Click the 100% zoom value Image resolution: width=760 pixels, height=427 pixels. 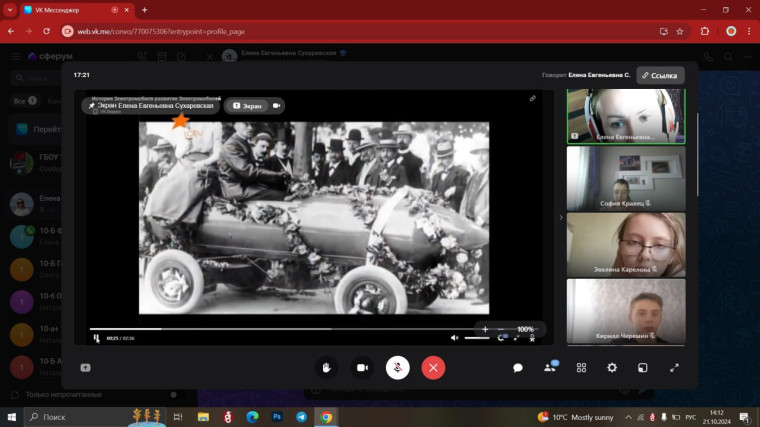[525, 329]
